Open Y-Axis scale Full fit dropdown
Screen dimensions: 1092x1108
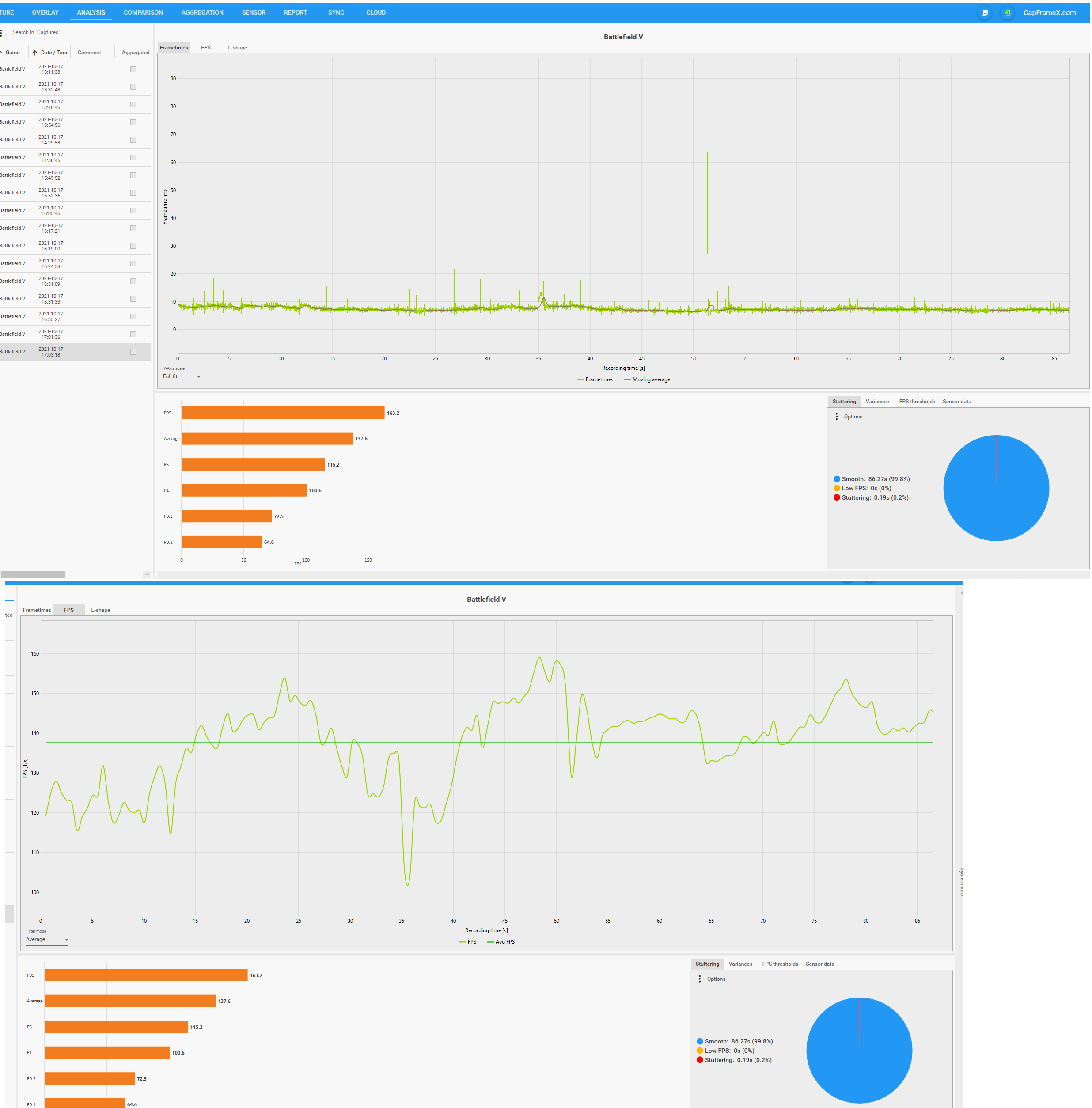(181, 377)
